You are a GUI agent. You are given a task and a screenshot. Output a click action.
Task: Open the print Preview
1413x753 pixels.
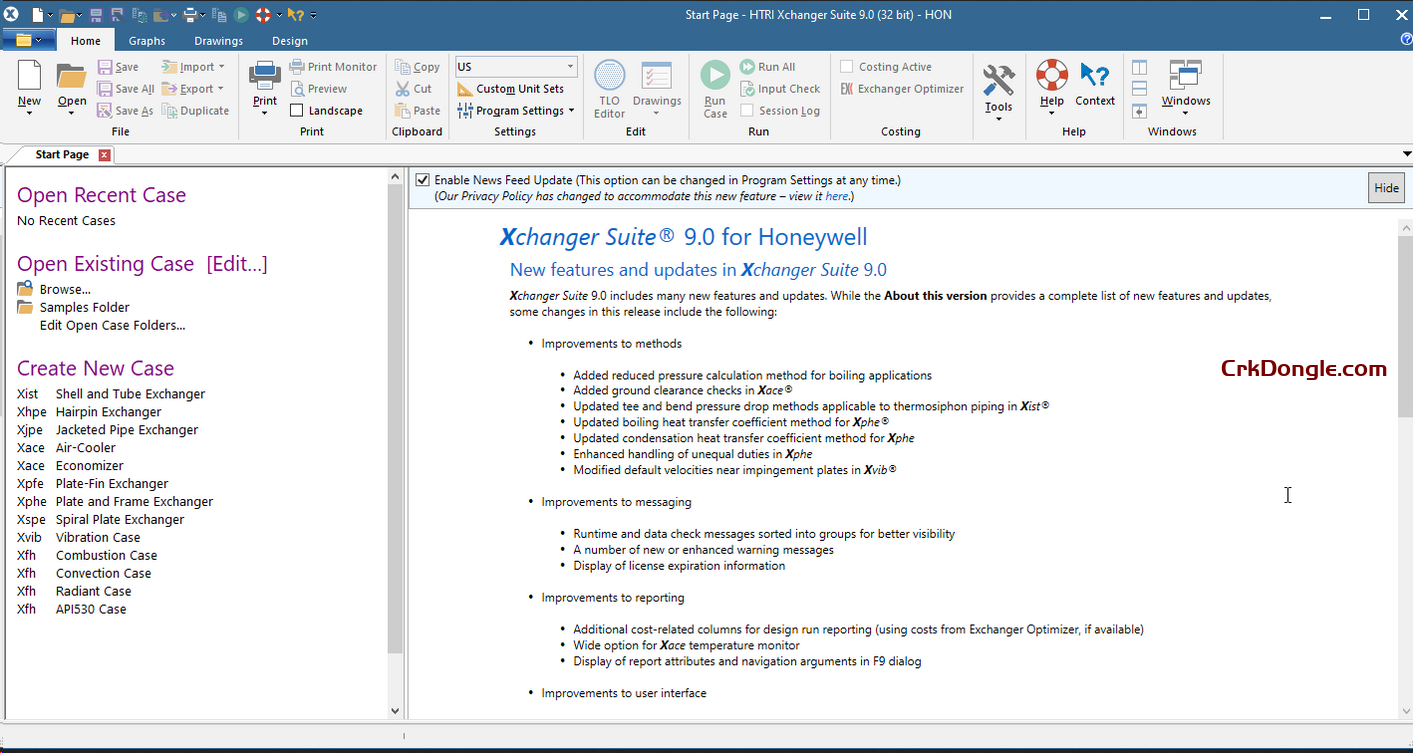pyautogui.click(x=322, y=88)
